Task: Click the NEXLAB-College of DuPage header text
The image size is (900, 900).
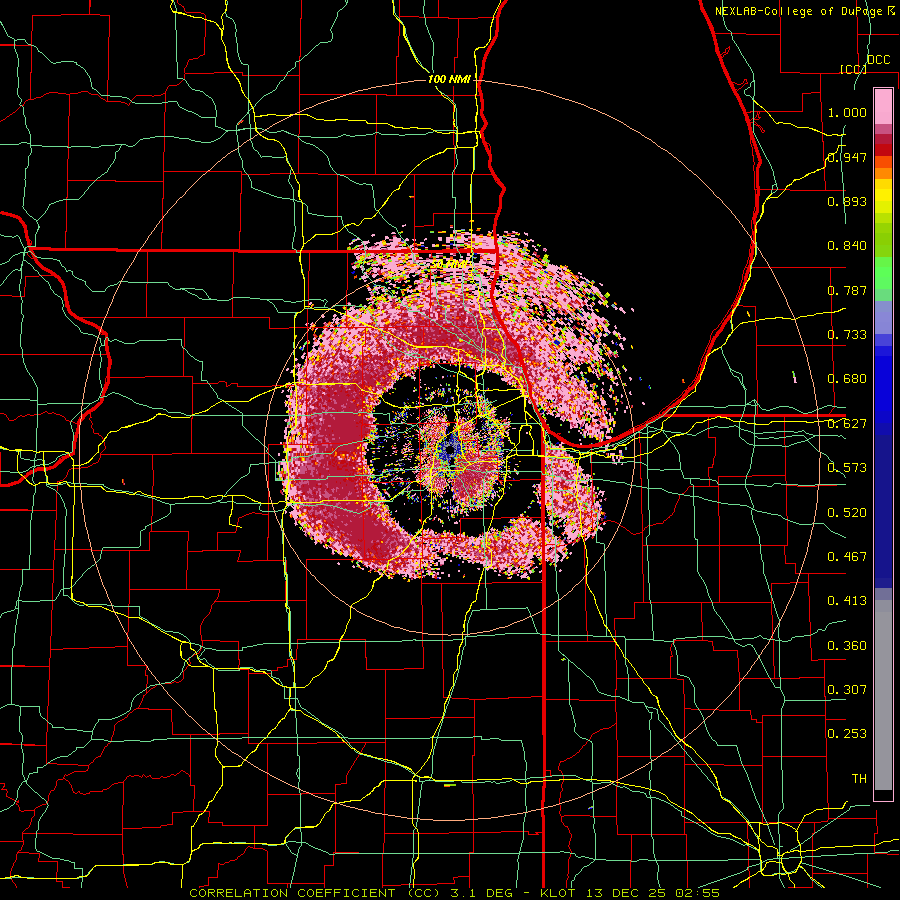Action: click(x=804, y=11)
